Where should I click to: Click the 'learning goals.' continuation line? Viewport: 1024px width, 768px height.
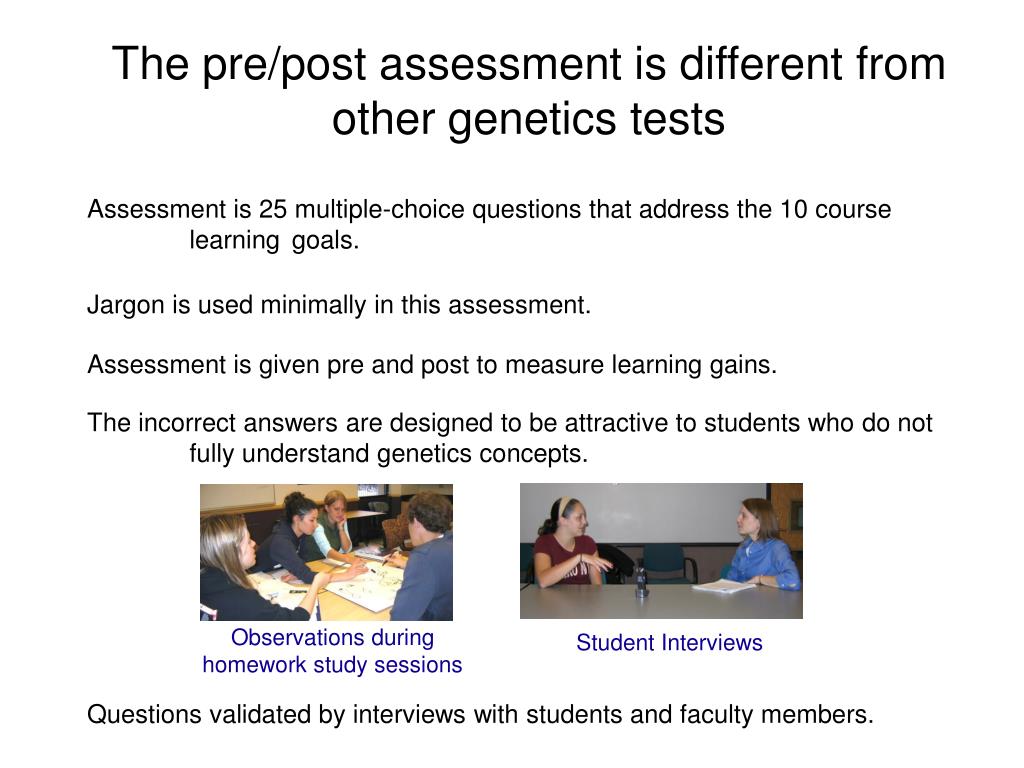[x=274, y=240]
